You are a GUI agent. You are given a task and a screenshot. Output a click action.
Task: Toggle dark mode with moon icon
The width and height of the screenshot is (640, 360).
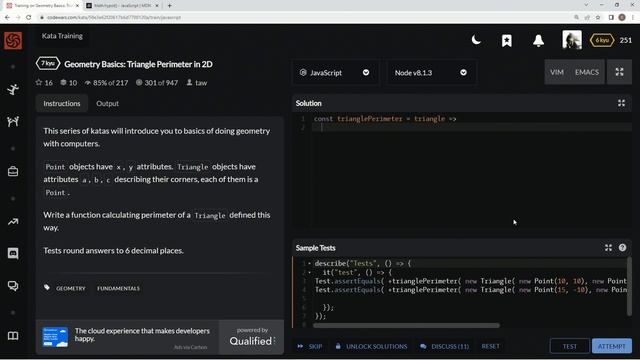point(476,40)
